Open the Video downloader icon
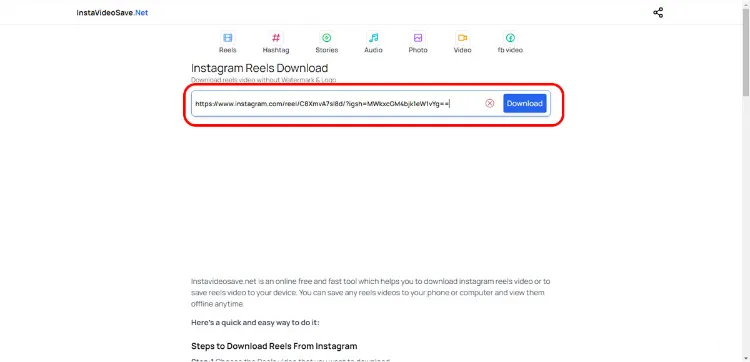Image resolution: width=750 pixels, height=362 pixels. point(463,38)
